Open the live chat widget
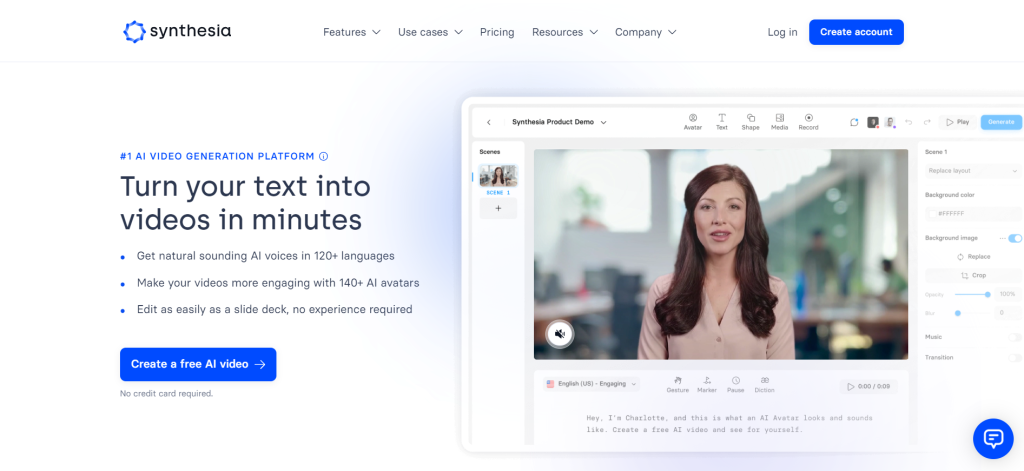The image size is (1024, 471). coord(993,438)
